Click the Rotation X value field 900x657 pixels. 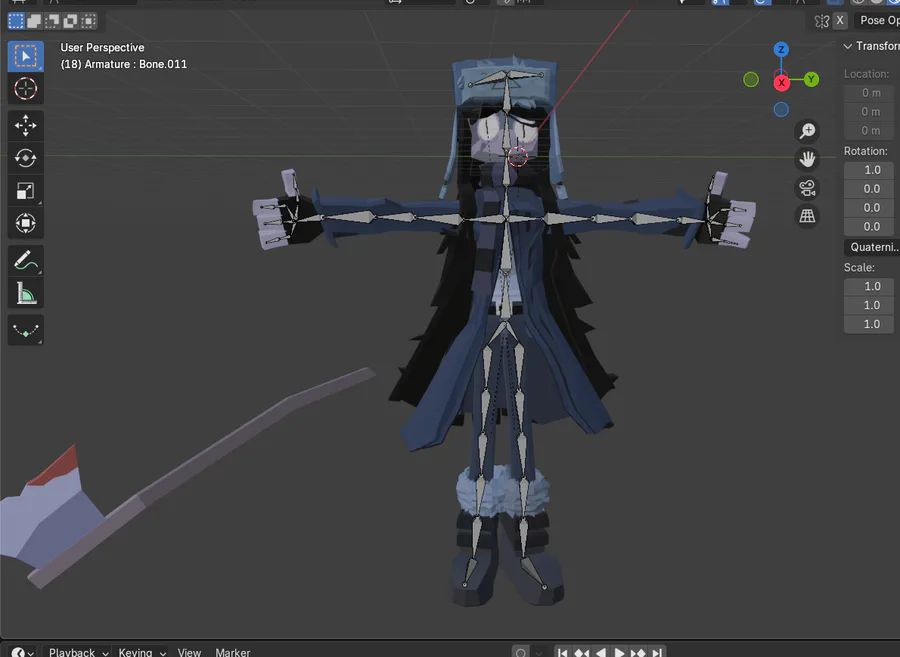(x=869, y=189)
